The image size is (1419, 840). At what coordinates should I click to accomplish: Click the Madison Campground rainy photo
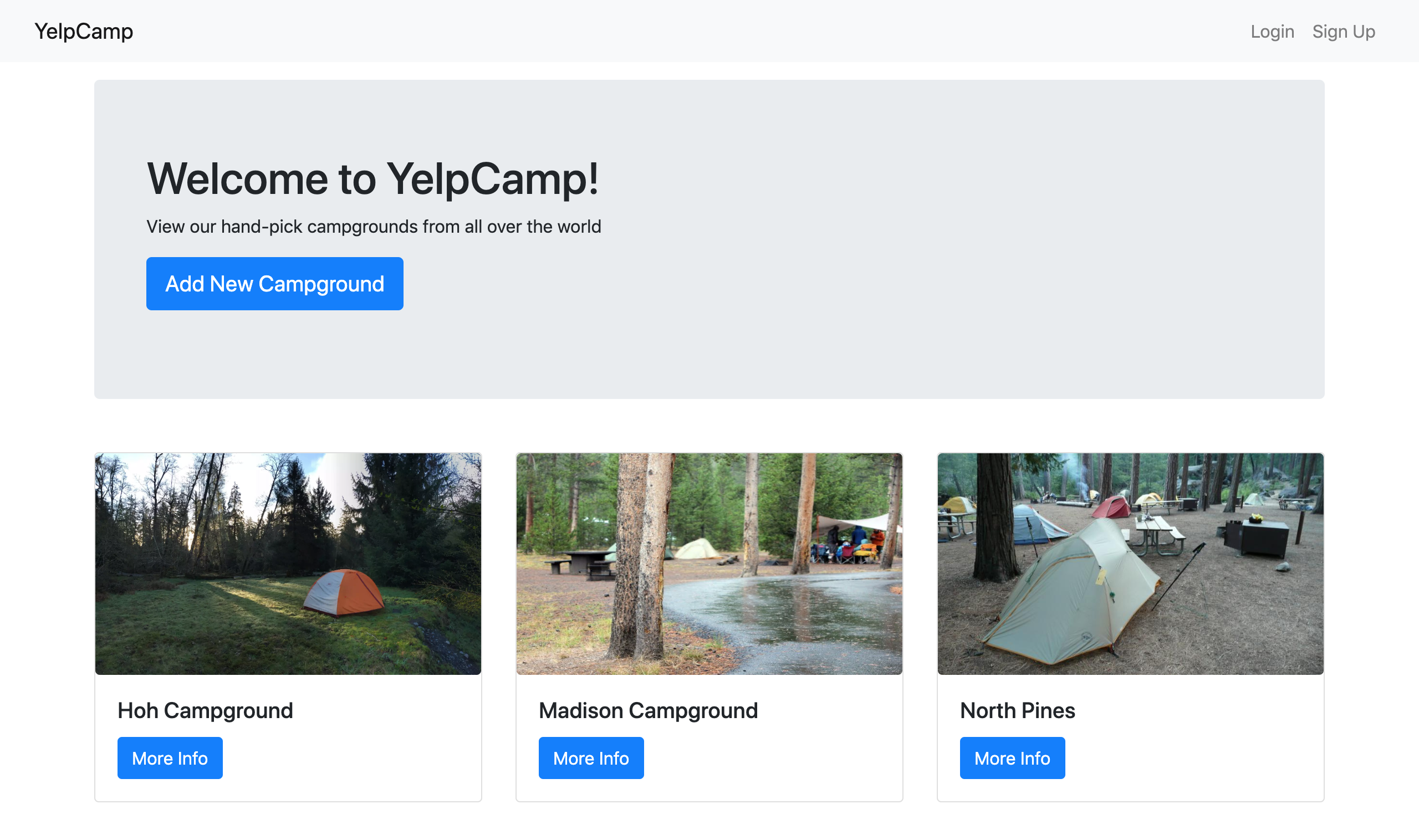pyautogui.click(x=709, y=563)
